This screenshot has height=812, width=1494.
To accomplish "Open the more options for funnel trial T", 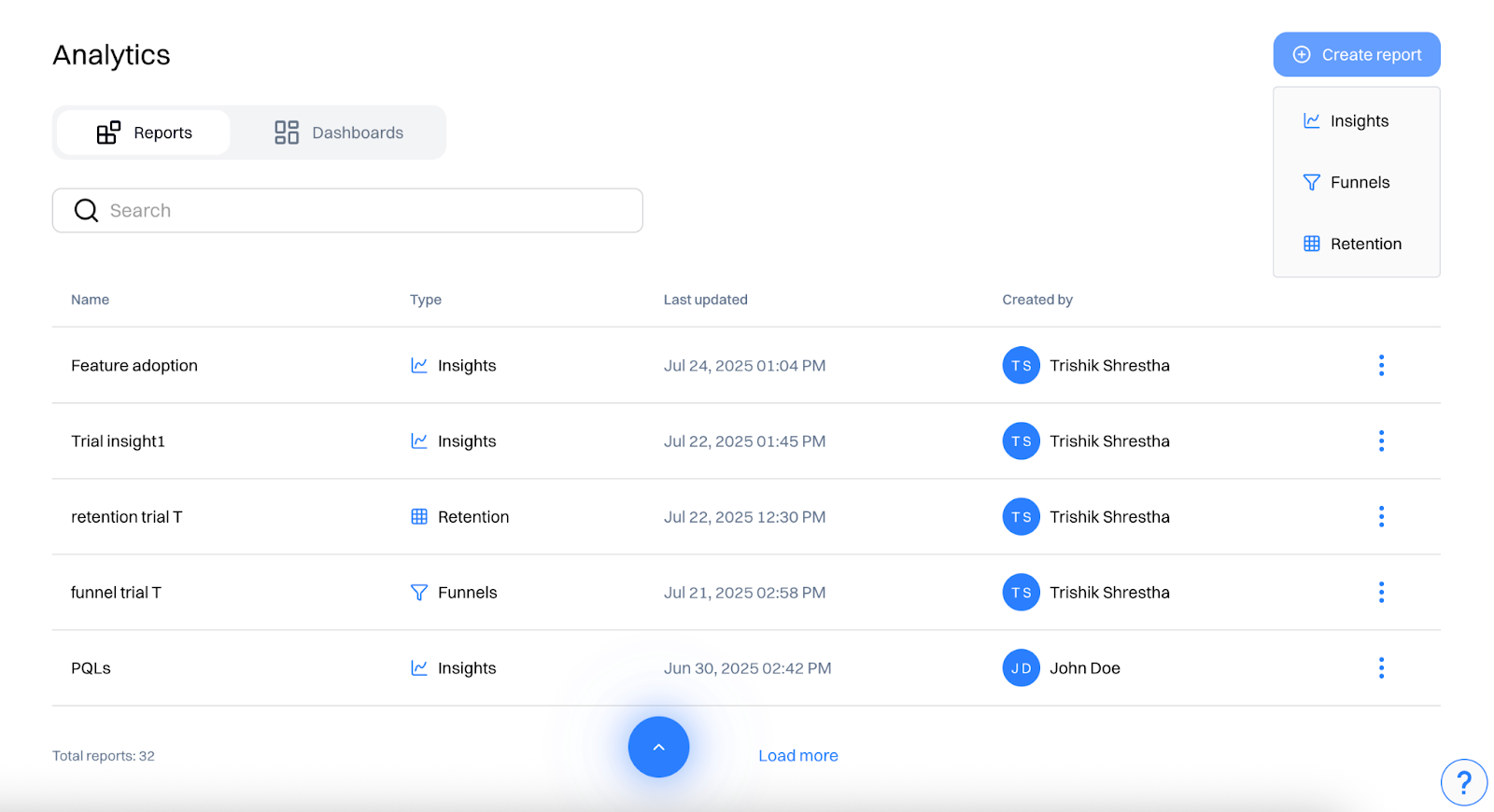I will click(1381, 593).
